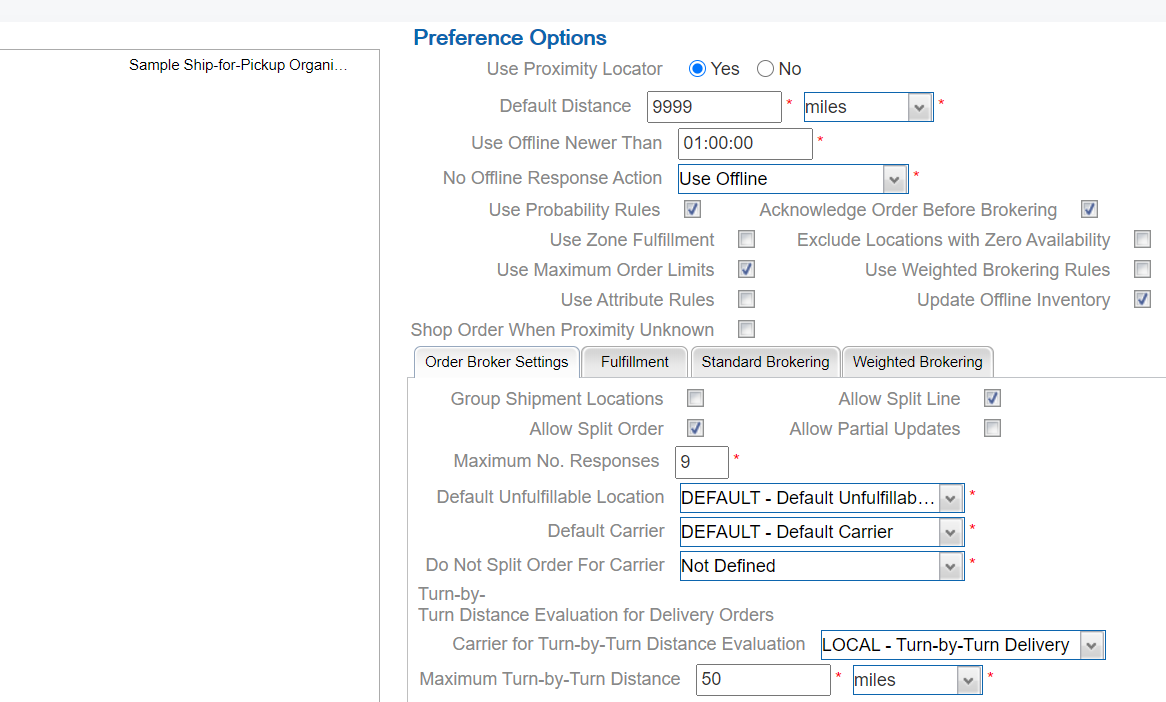Image resolution: width=1166 pixels, height=702 pixels.
Task: Check Use Attribute Rules
Action: [x=746, y=299]
